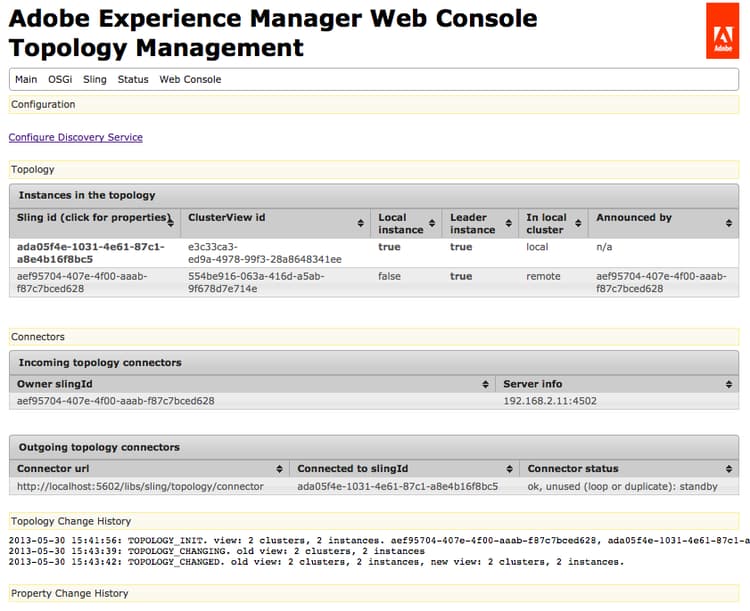Open the Sling menu

[x=95, y=79]
